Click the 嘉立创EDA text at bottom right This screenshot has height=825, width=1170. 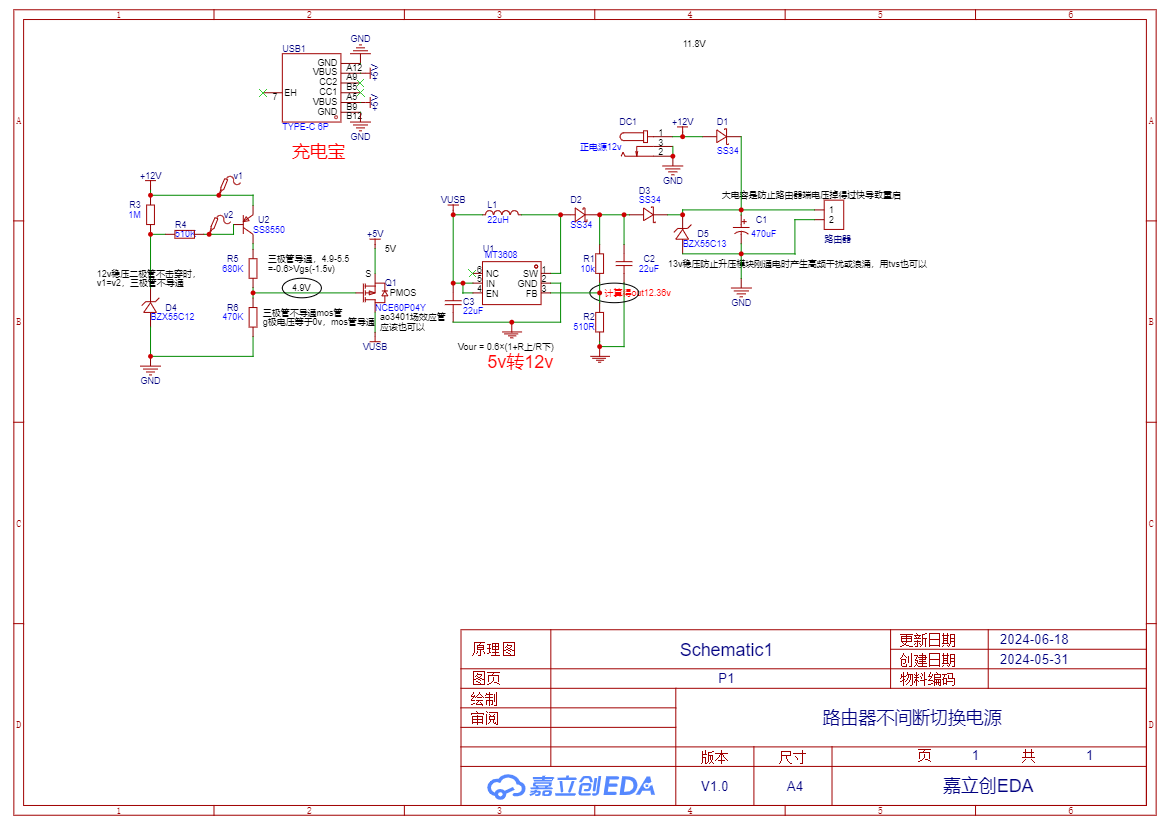[x=988, y=786]
